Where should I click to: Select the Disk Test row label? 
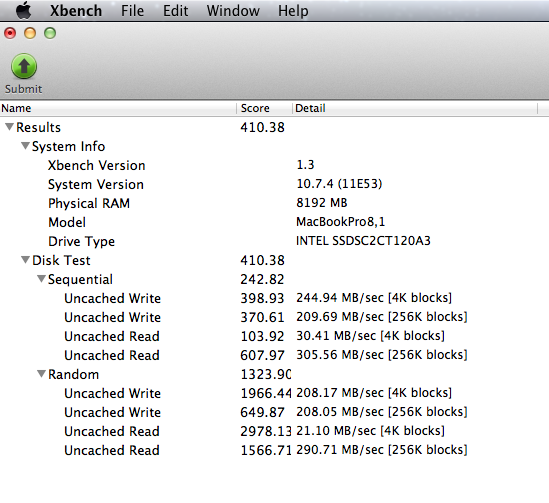[61, 260]
